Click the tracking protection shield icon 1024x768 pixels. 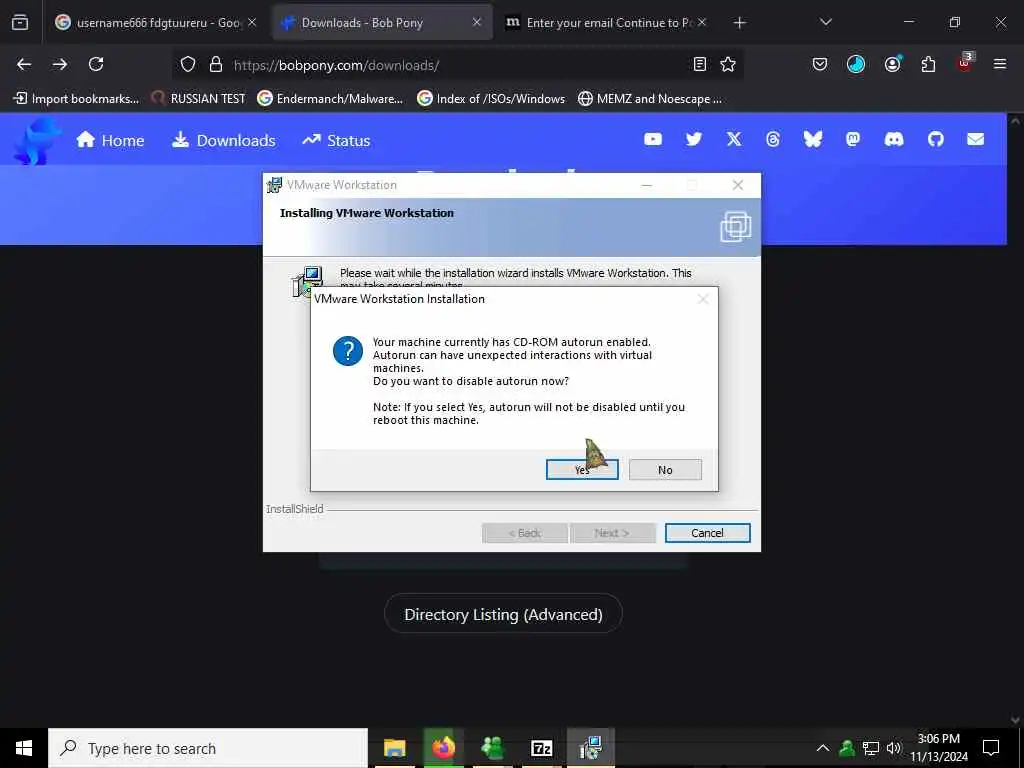point(188,64)
